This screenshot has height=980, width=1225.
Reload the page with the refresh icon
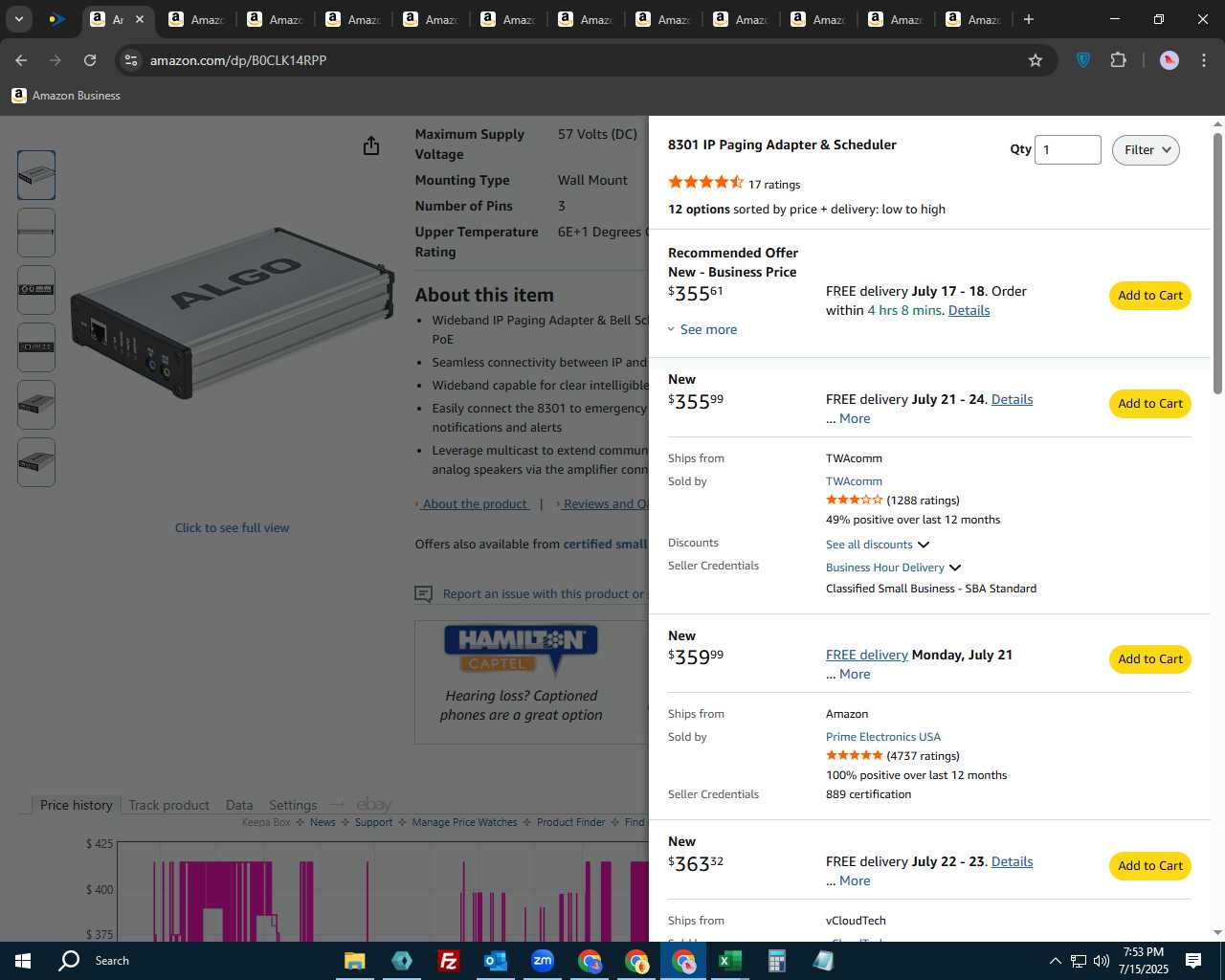(x=90, y=60)
